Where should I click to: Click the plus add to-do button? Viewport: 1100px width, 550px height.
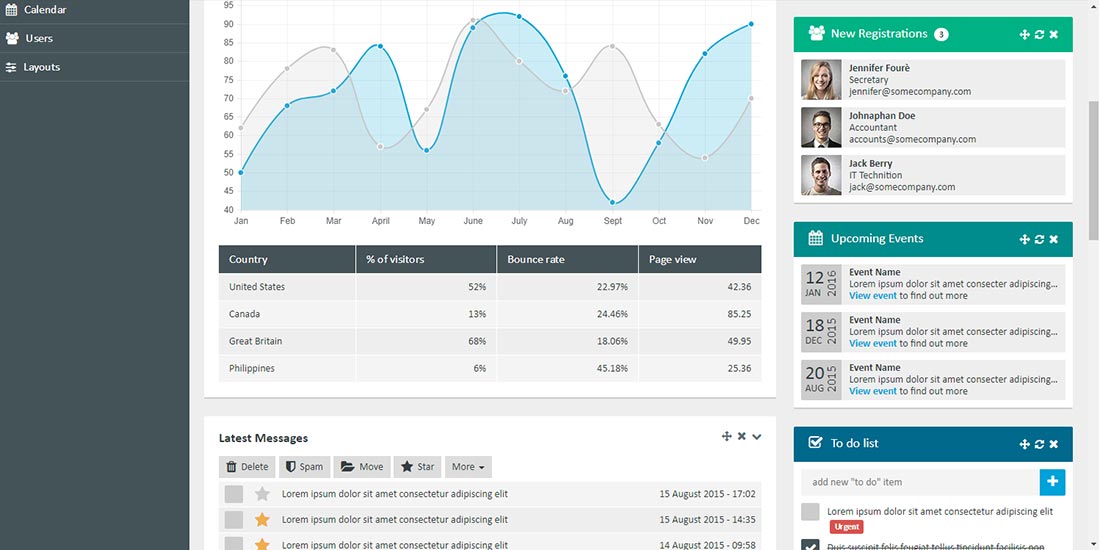[x=1052, y=482]
